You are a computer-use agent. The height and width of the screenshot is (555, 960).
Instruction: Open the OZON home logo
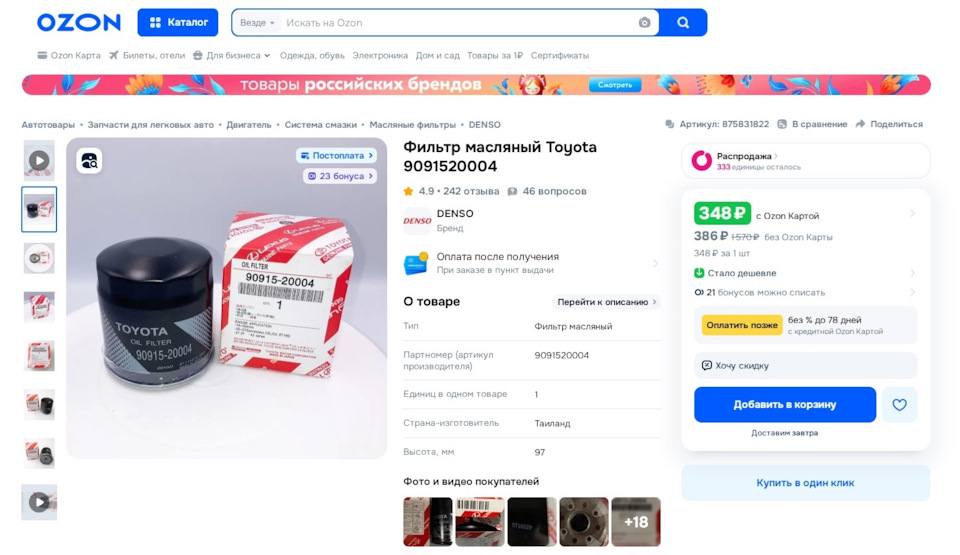coord(79,23)
